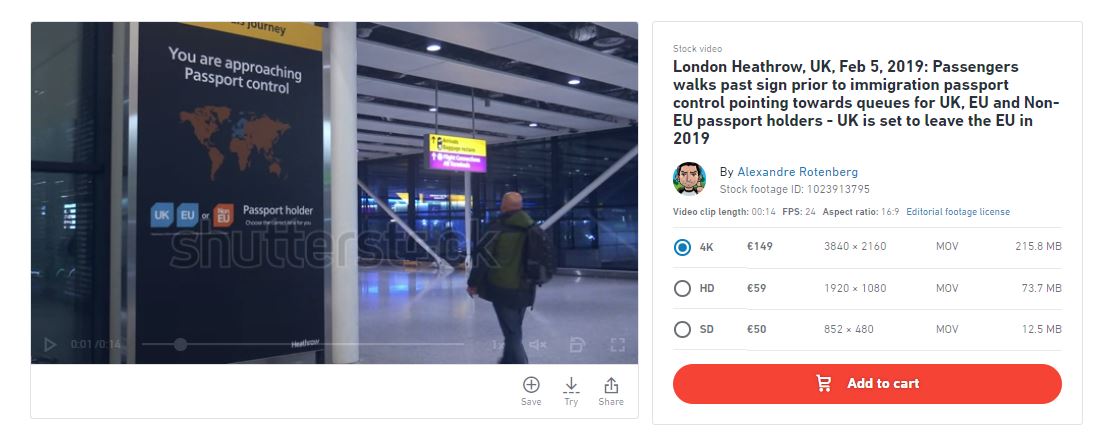Unmute the video with the speaker icon
The width and height of the screenshot is (1120, 435).
(537, 345)
